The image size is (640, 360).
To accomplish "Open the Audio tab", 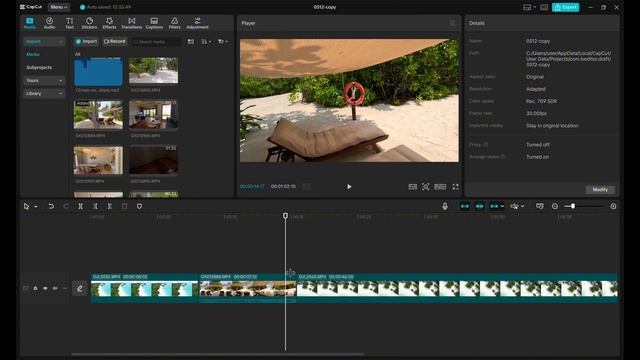I will click(49, 23).
